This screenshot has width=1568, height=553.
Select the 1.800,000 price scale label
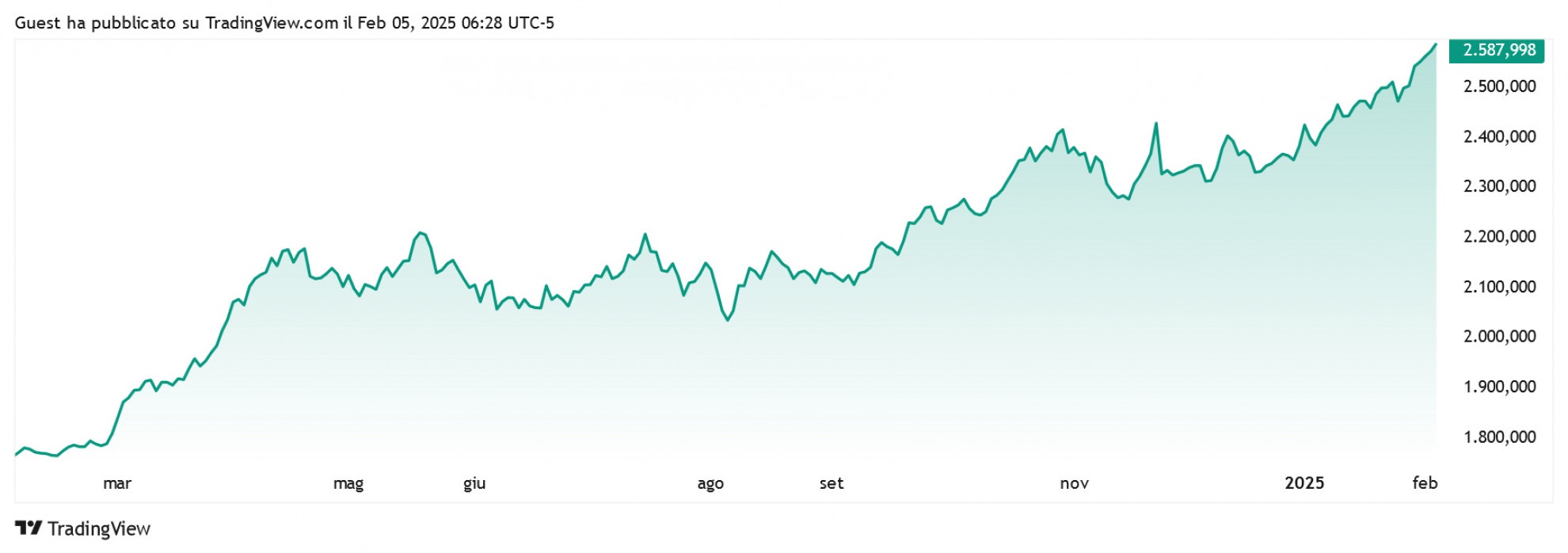pyautogui.click(x=1499, y=437)
